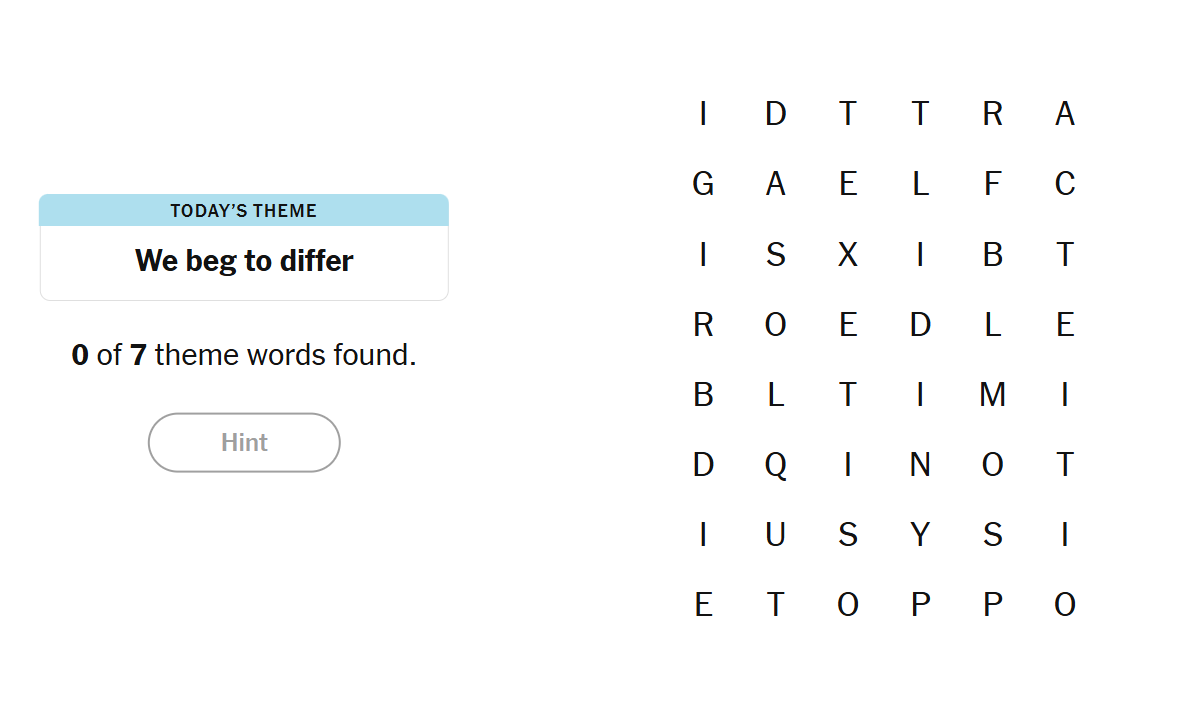
Task: Pick the letter Y in the grid
Action: [920, 535]
